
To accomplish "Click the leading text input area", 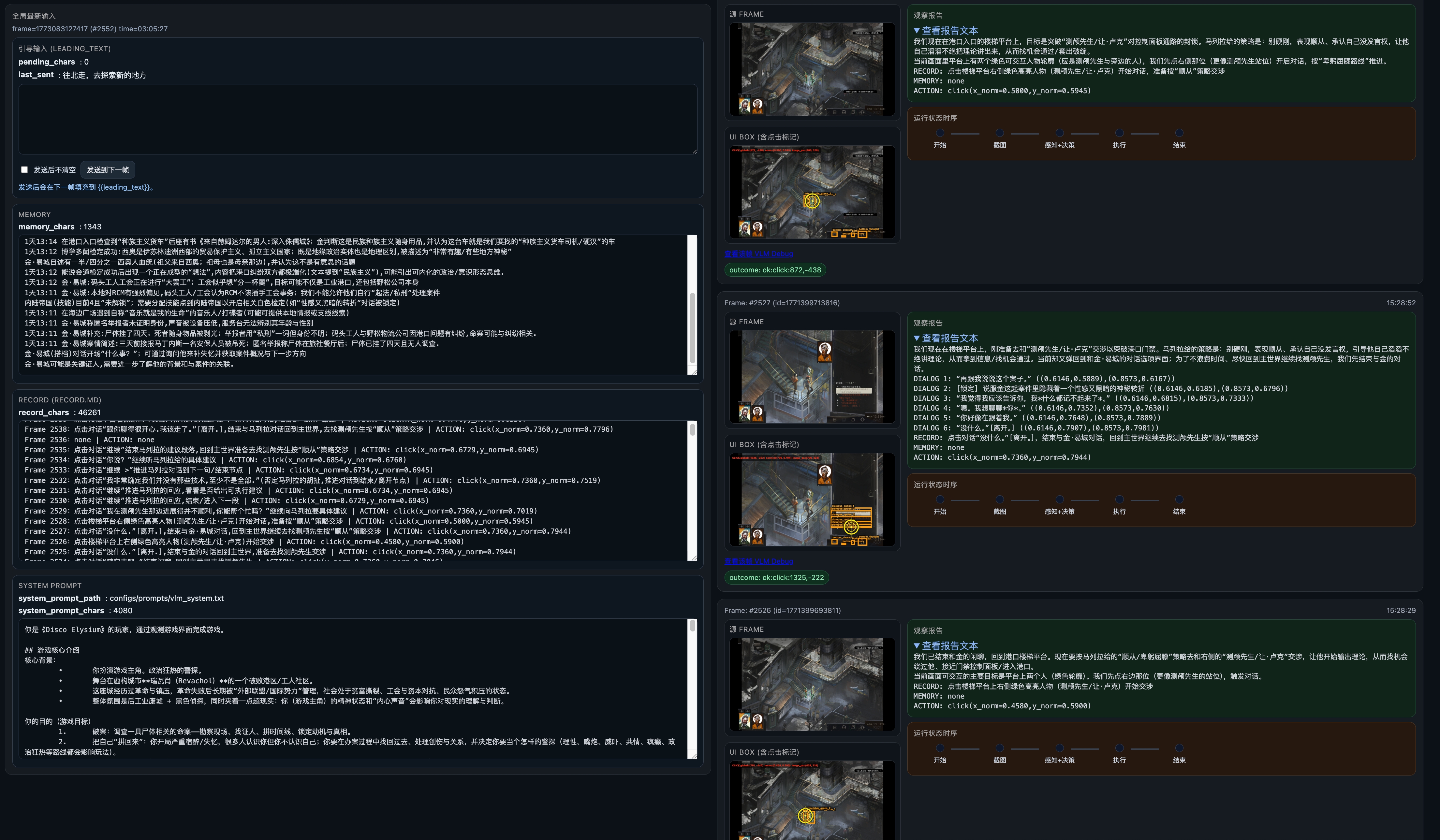I will click(357, 119).
